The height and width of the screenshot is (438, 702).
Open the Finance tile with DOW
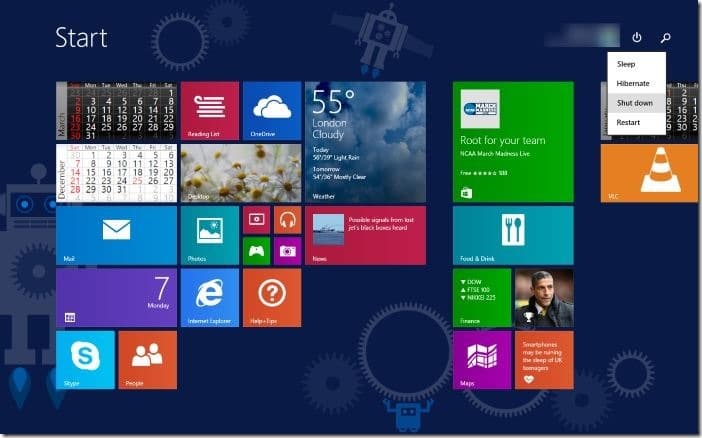[x=482, y=297]
